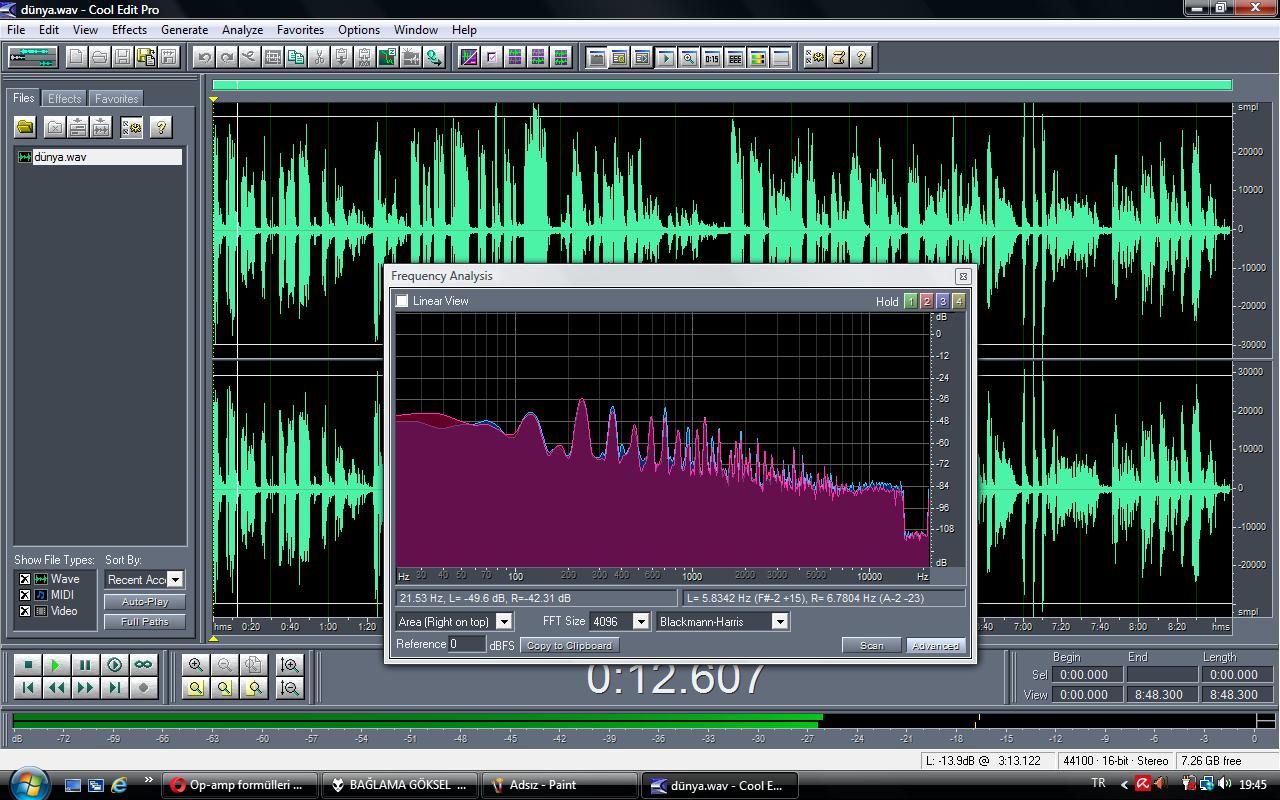Open the Sort By dropdown

point(175,580)
